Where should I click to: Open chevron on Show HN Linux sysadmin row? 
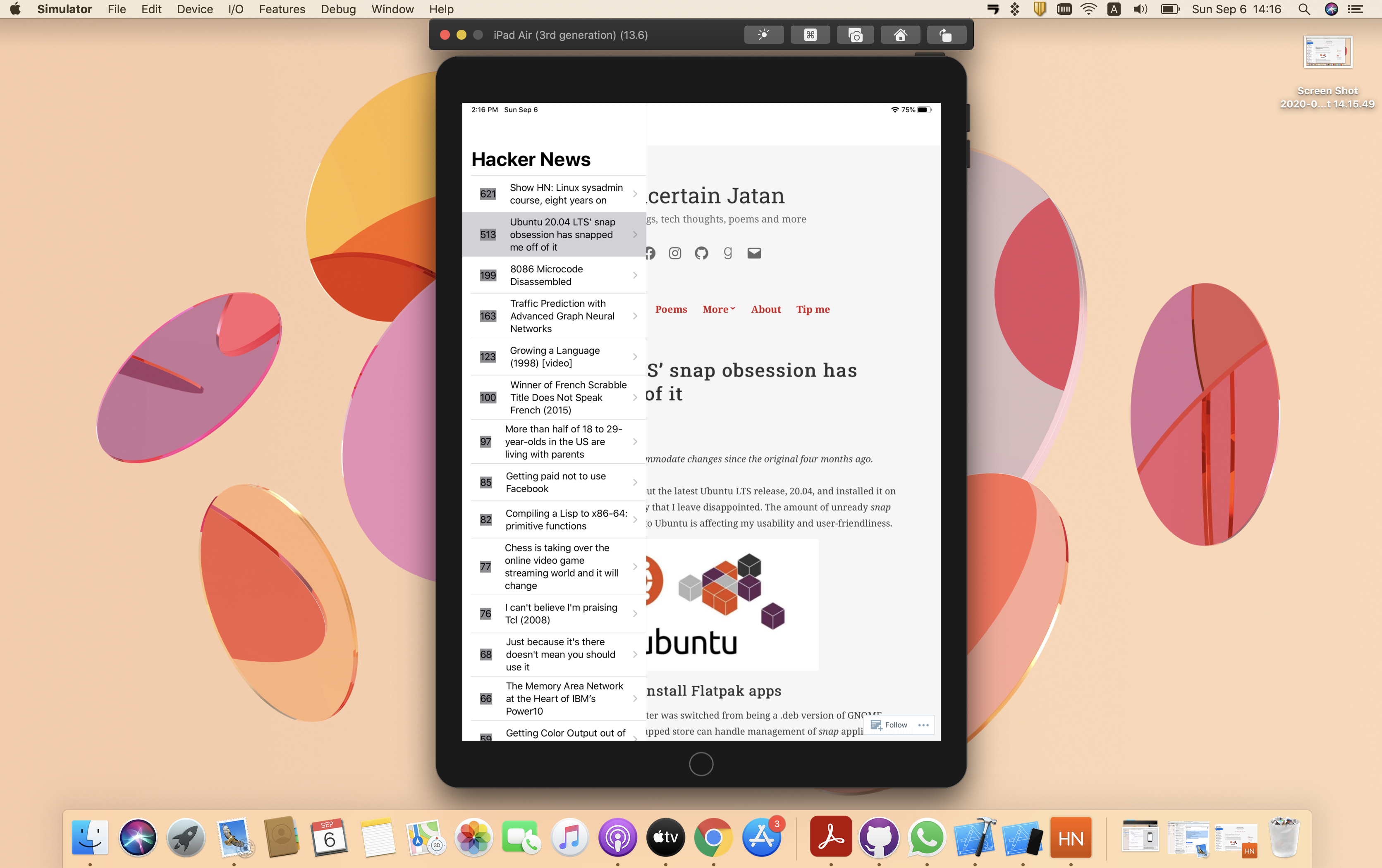(x=635, y=194)
